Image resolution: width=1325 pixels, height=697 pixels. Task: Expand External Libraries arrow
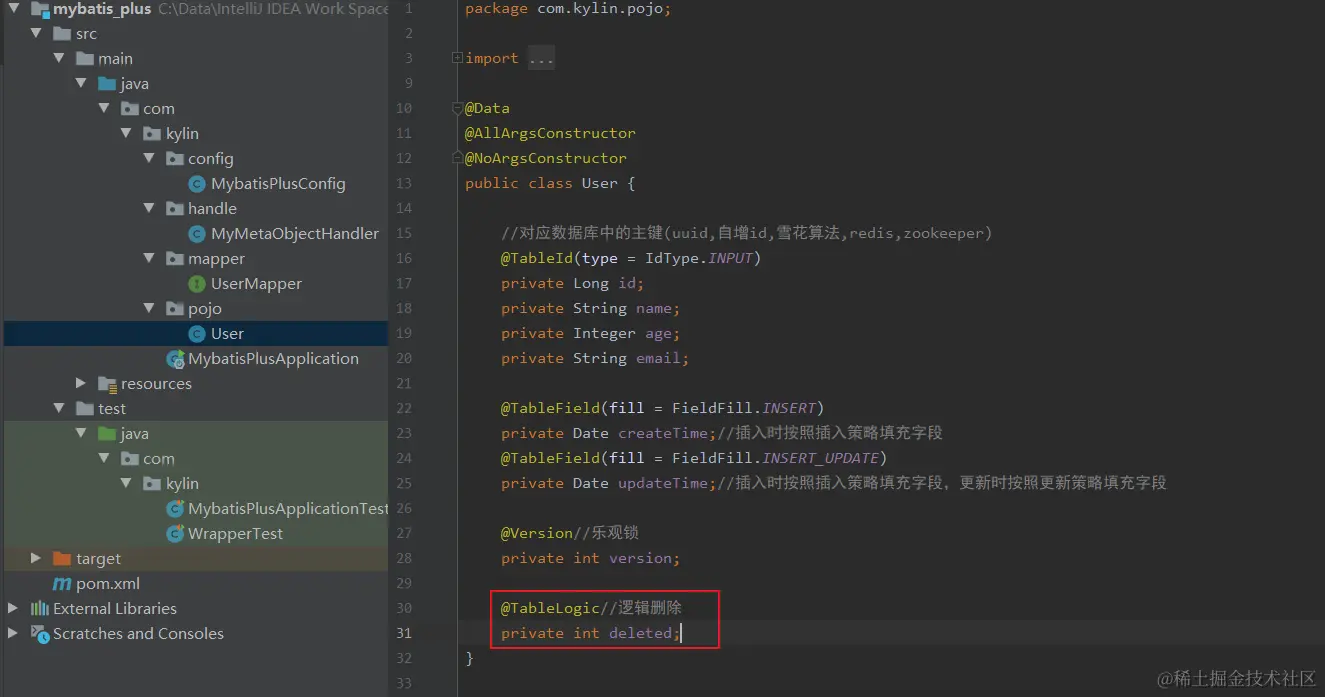13,608
